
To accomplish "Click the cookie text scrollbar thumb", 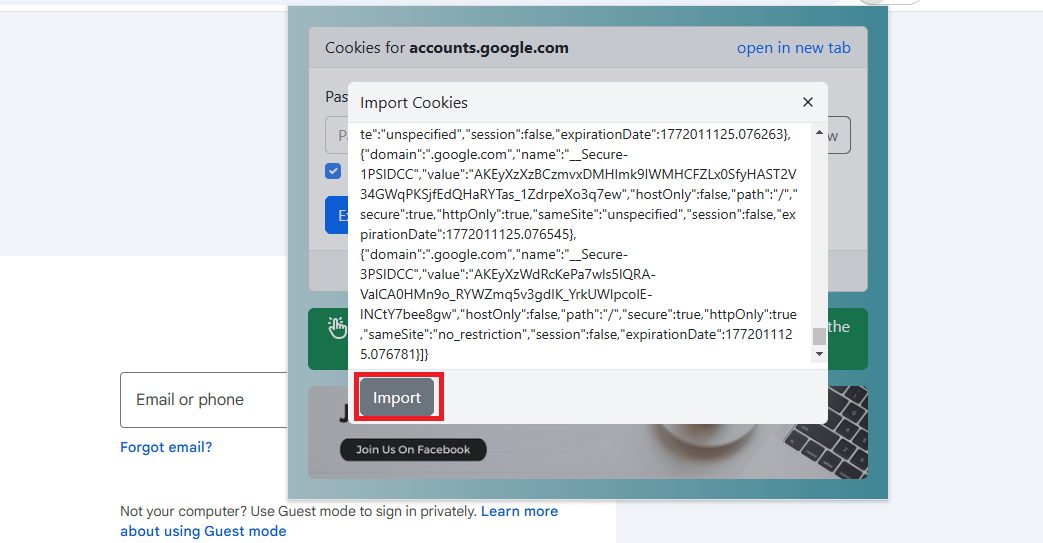I will (820, 336).
